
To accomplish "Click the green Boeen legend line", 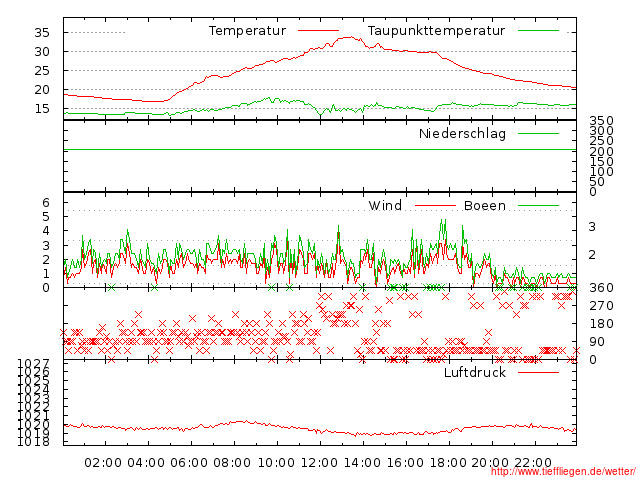I will click(x=538, y=205).
